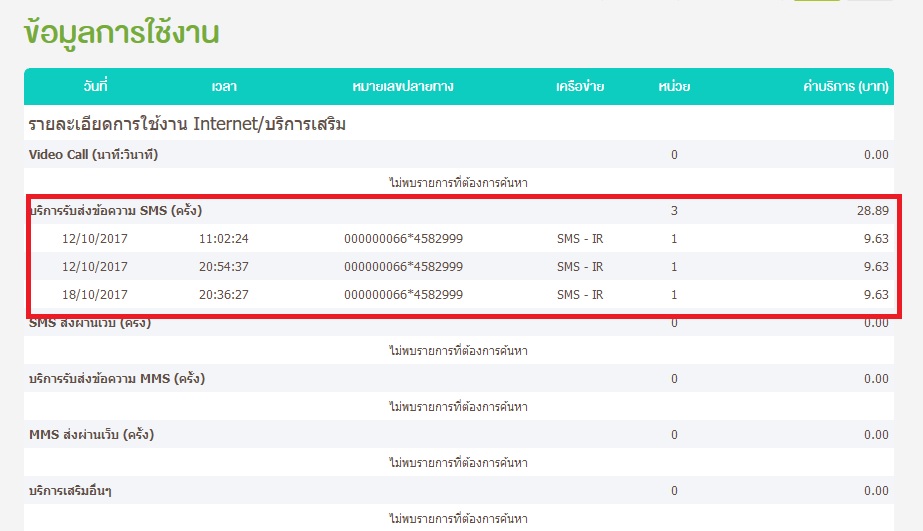
Task: Click SMS - IR network in 20:36:27 row
Action: 580,294
